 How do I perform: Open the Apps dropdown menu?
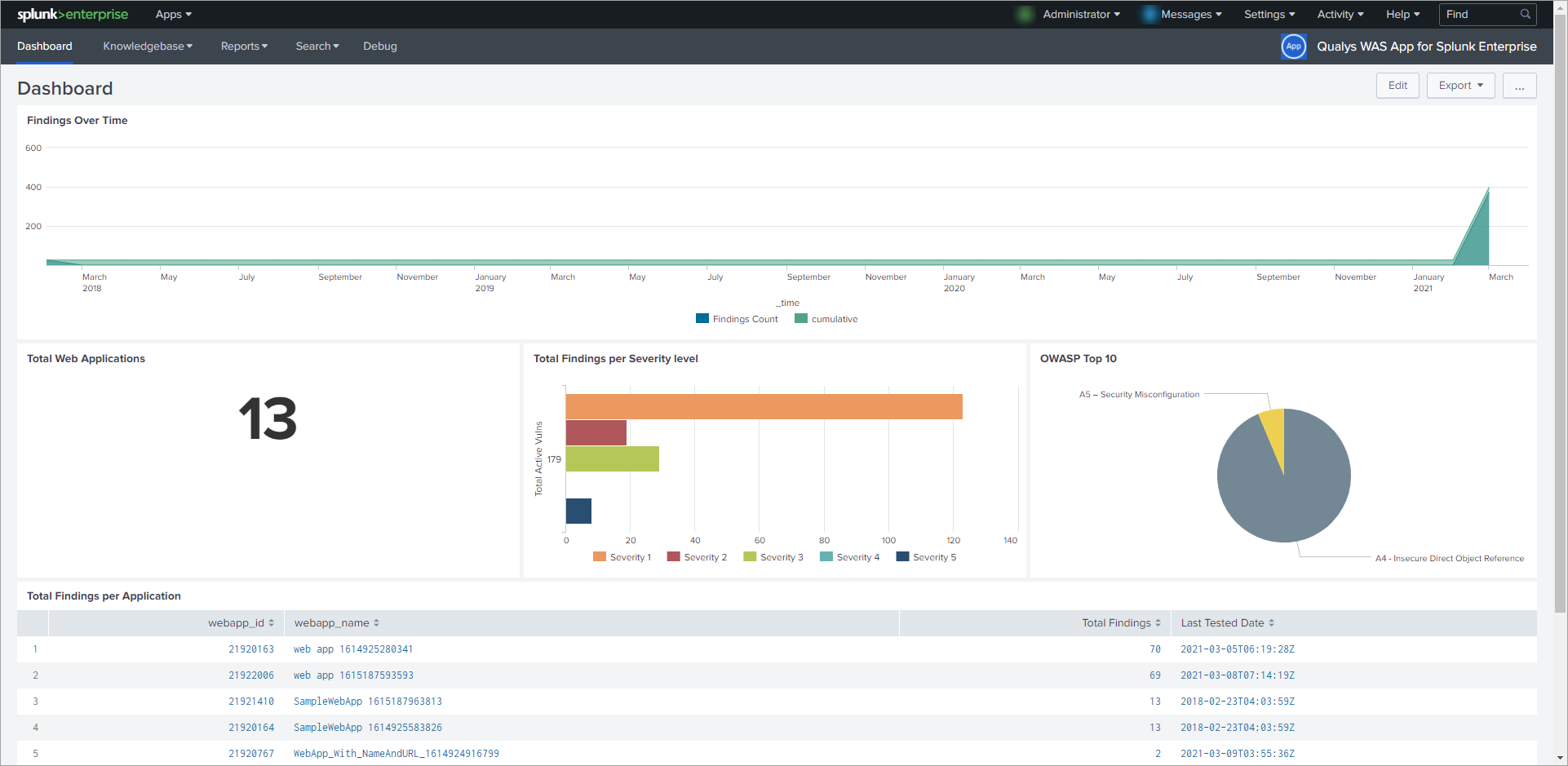pyautogui.click(x=173, y=15)
